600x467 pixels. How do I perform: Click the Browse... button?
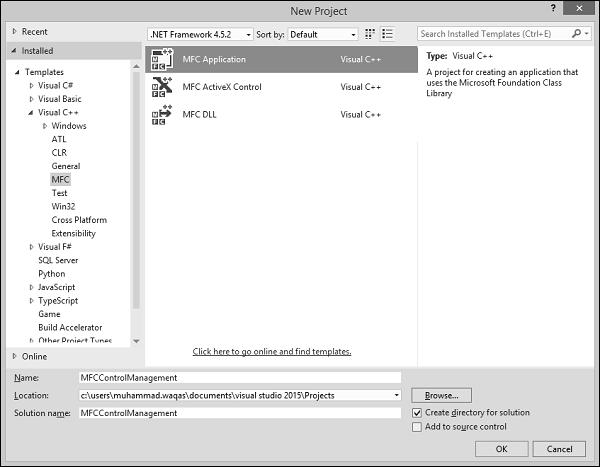pos(442,395)
